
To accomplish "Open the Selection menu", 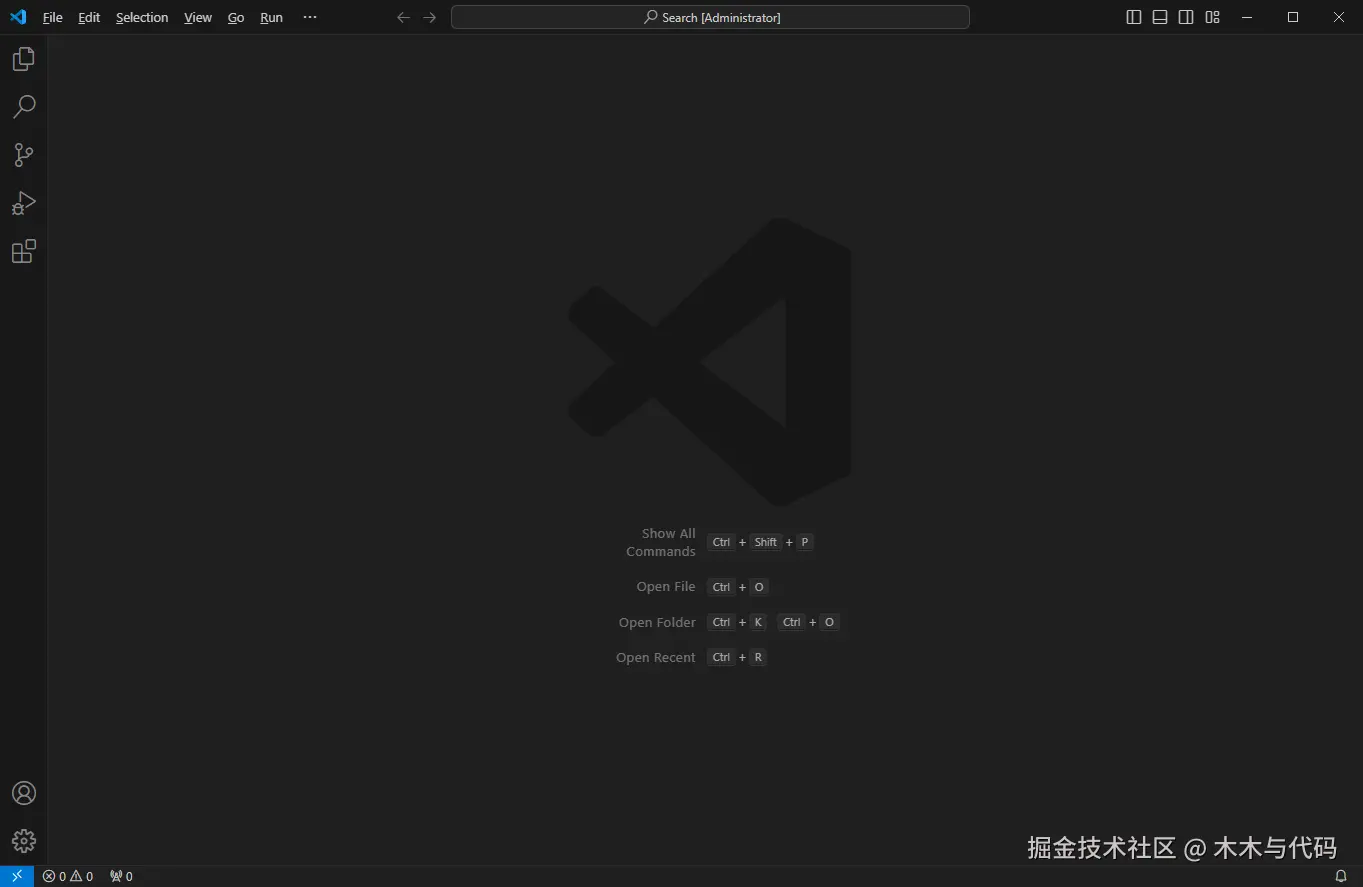I will coord(142,17).
